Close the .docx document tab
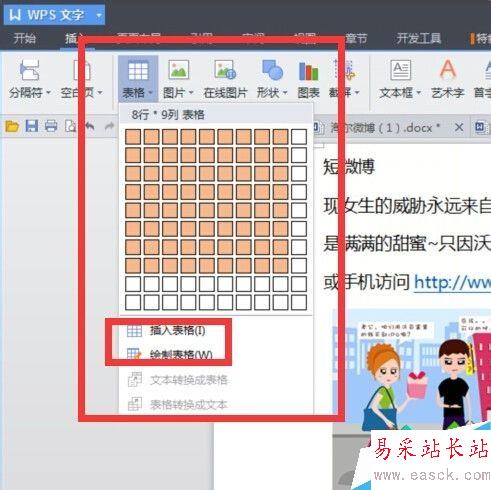This screenshot has height=490, width=491. point(459,127)
